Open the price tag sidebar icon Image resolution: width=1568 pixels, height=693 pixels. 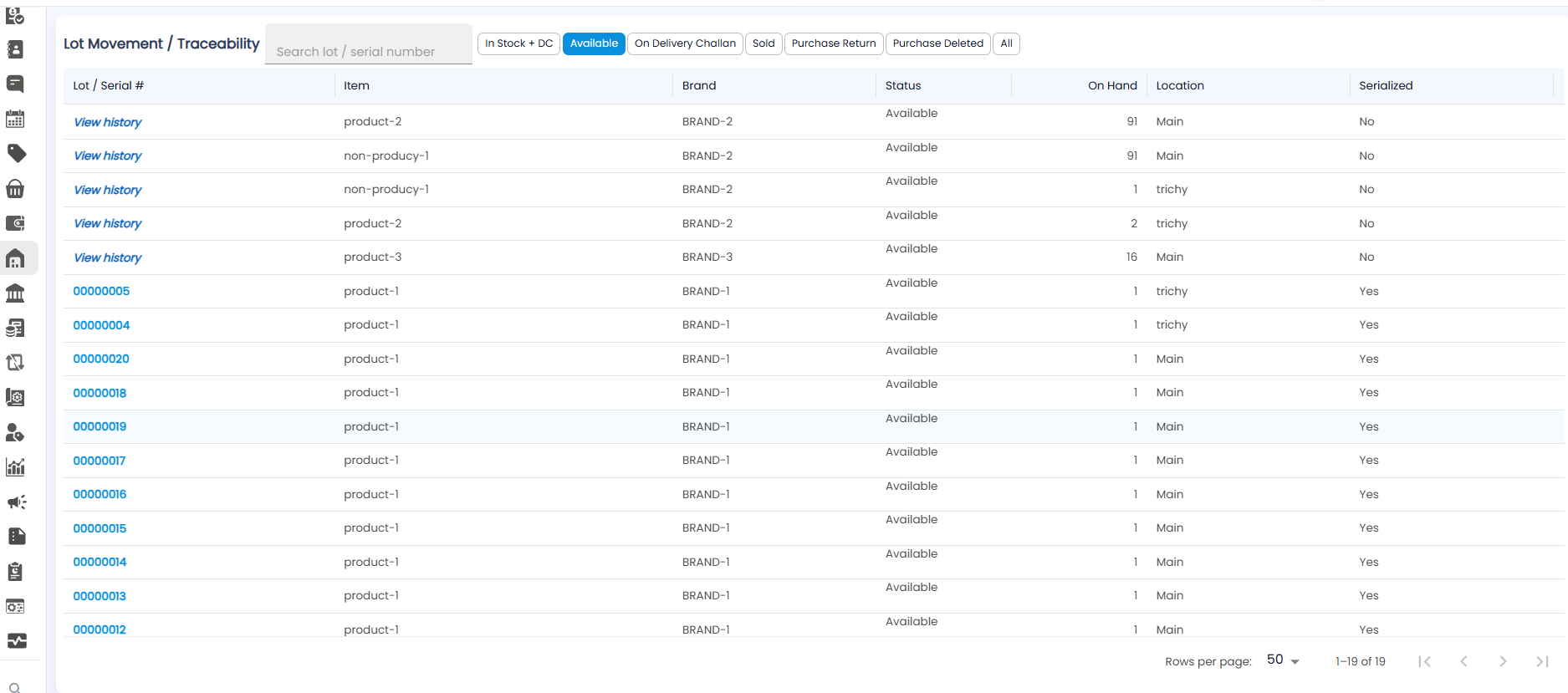(x=16, y=153)
